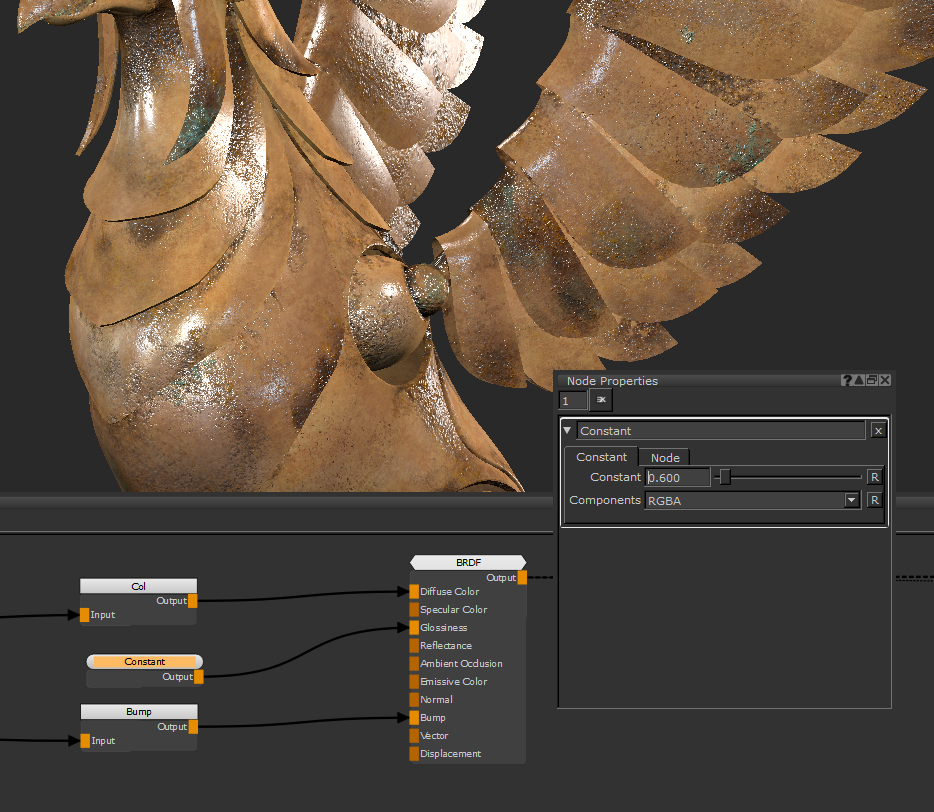The height and width of the screenshot is (812, 934).
Task: Select the Constant tab
Action: click(x=601, y=457)
